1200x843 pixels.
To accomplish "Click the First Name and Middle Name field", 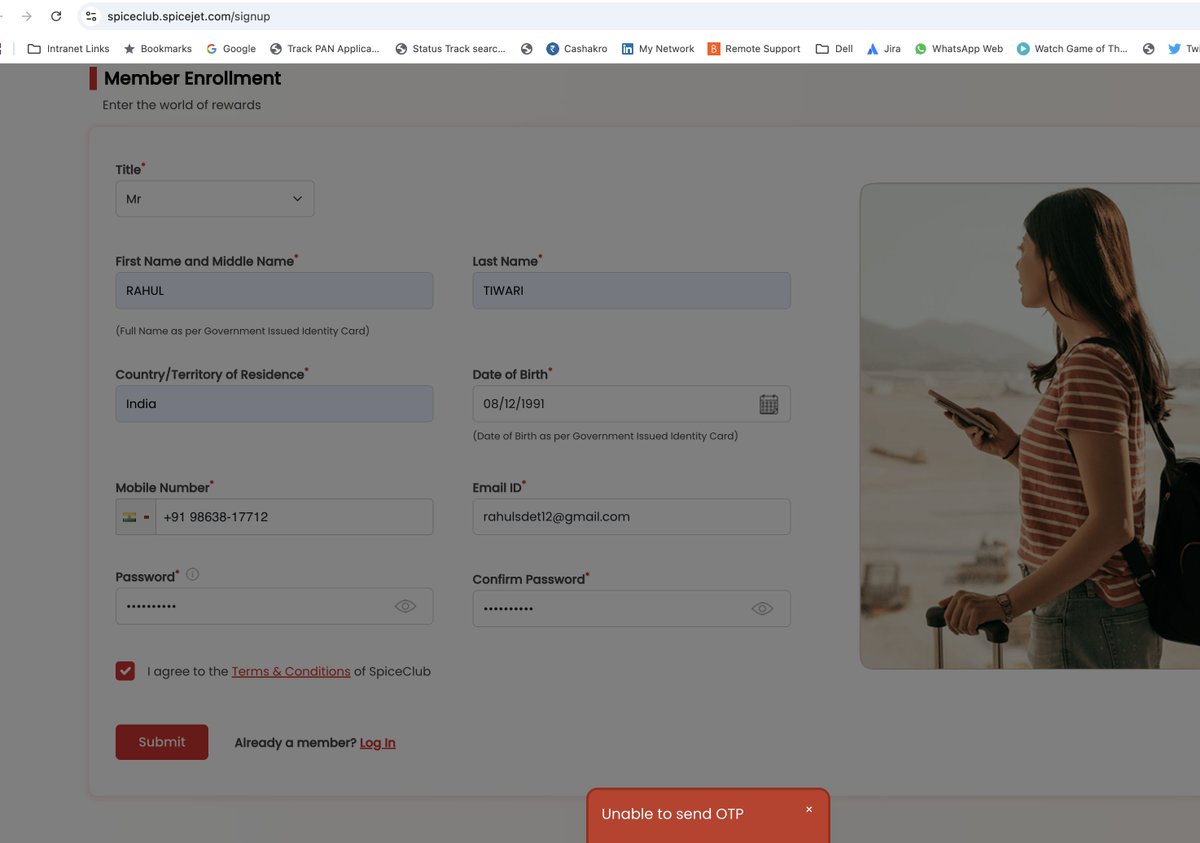I will [x=274, y=291].
